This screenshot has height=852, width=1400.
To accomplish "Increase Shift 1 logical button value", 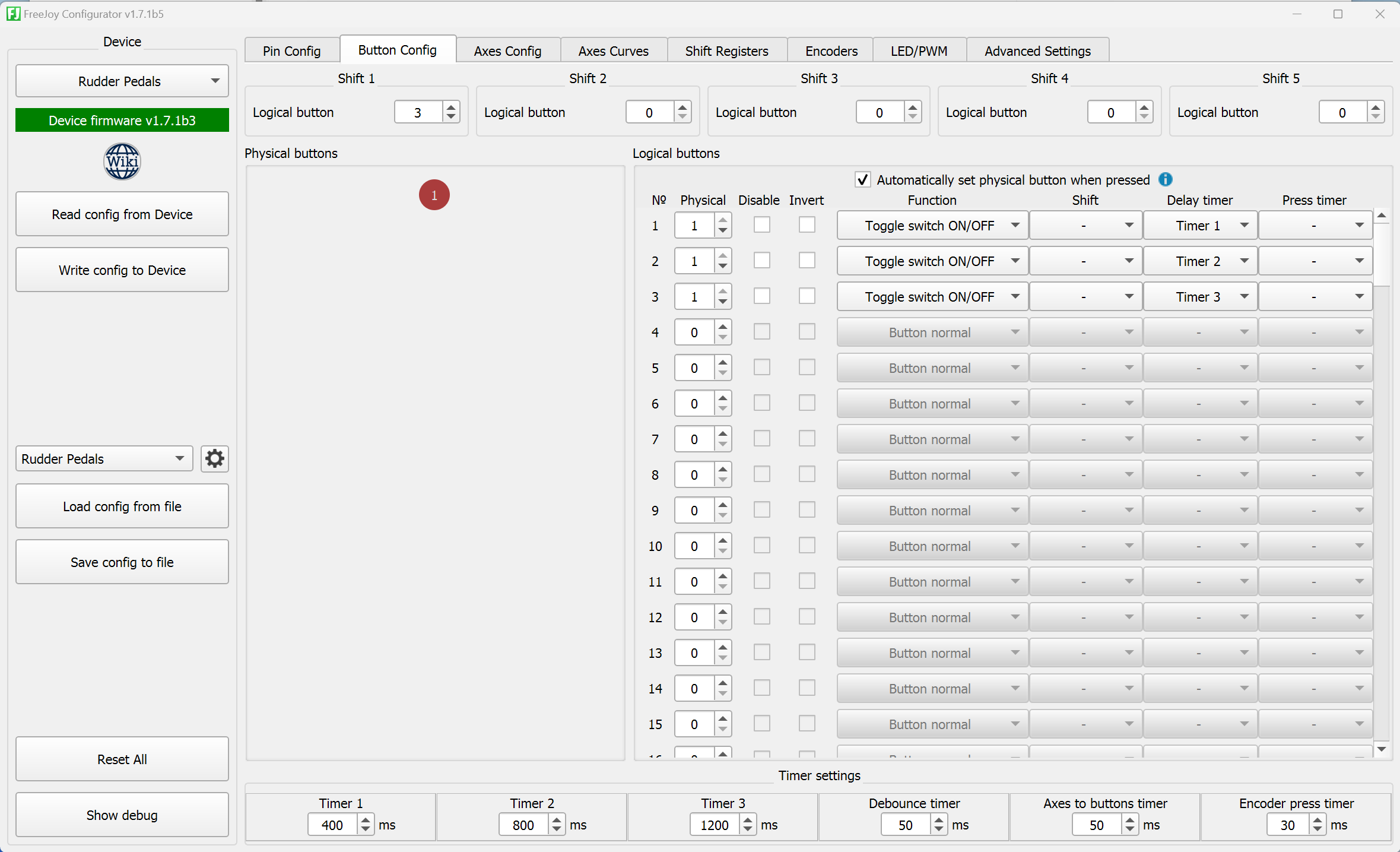I will (x=451, y=107).
